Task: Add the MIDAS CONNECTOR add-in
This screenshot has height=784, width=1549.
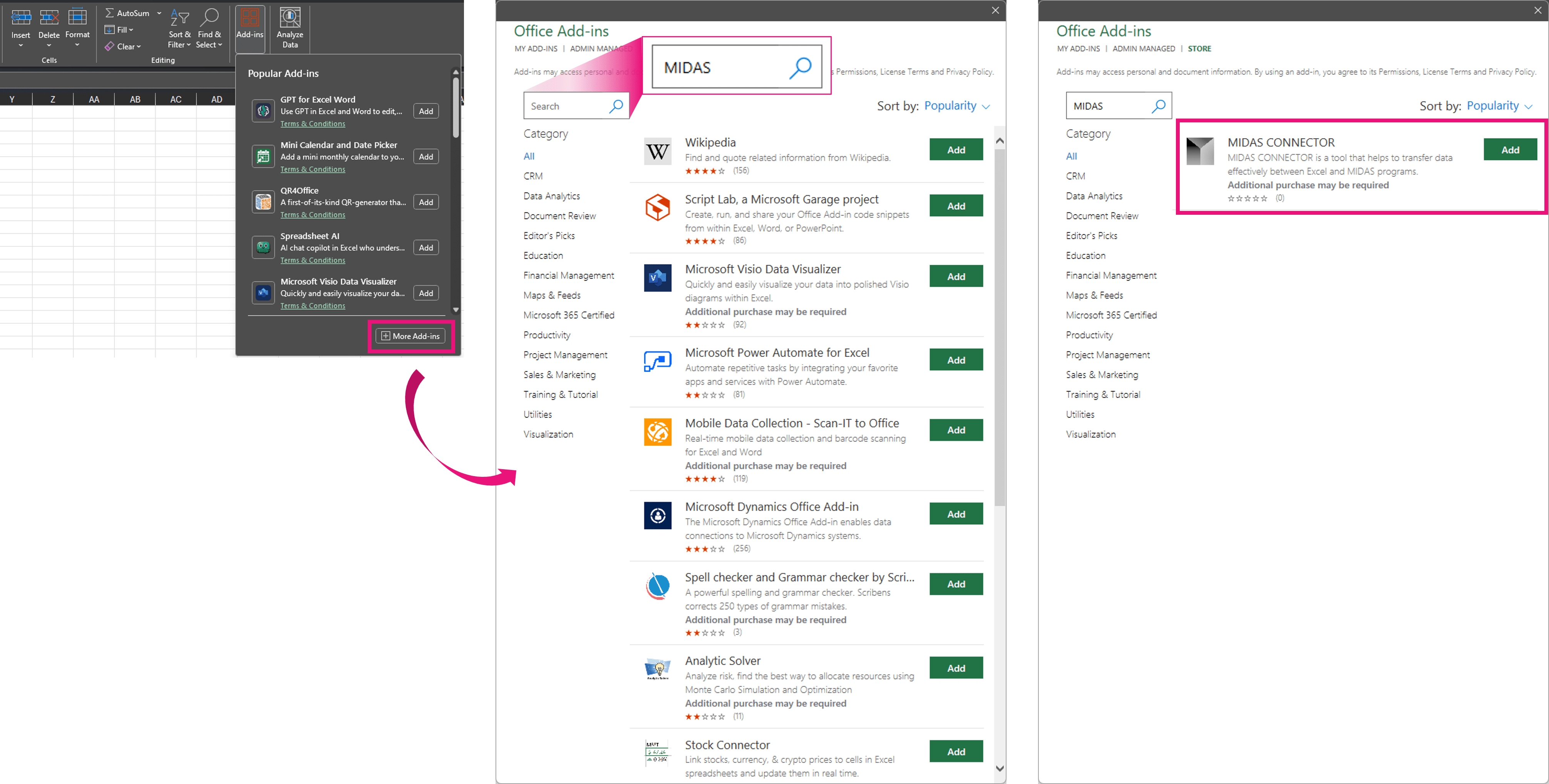Action: [x=1510, y=149]
